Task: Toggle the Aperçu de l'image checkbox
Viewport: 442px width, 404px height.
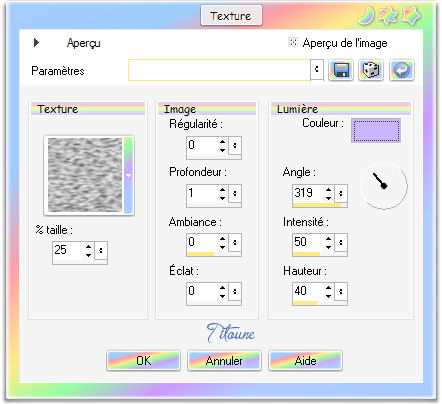Action: [293, 42]
